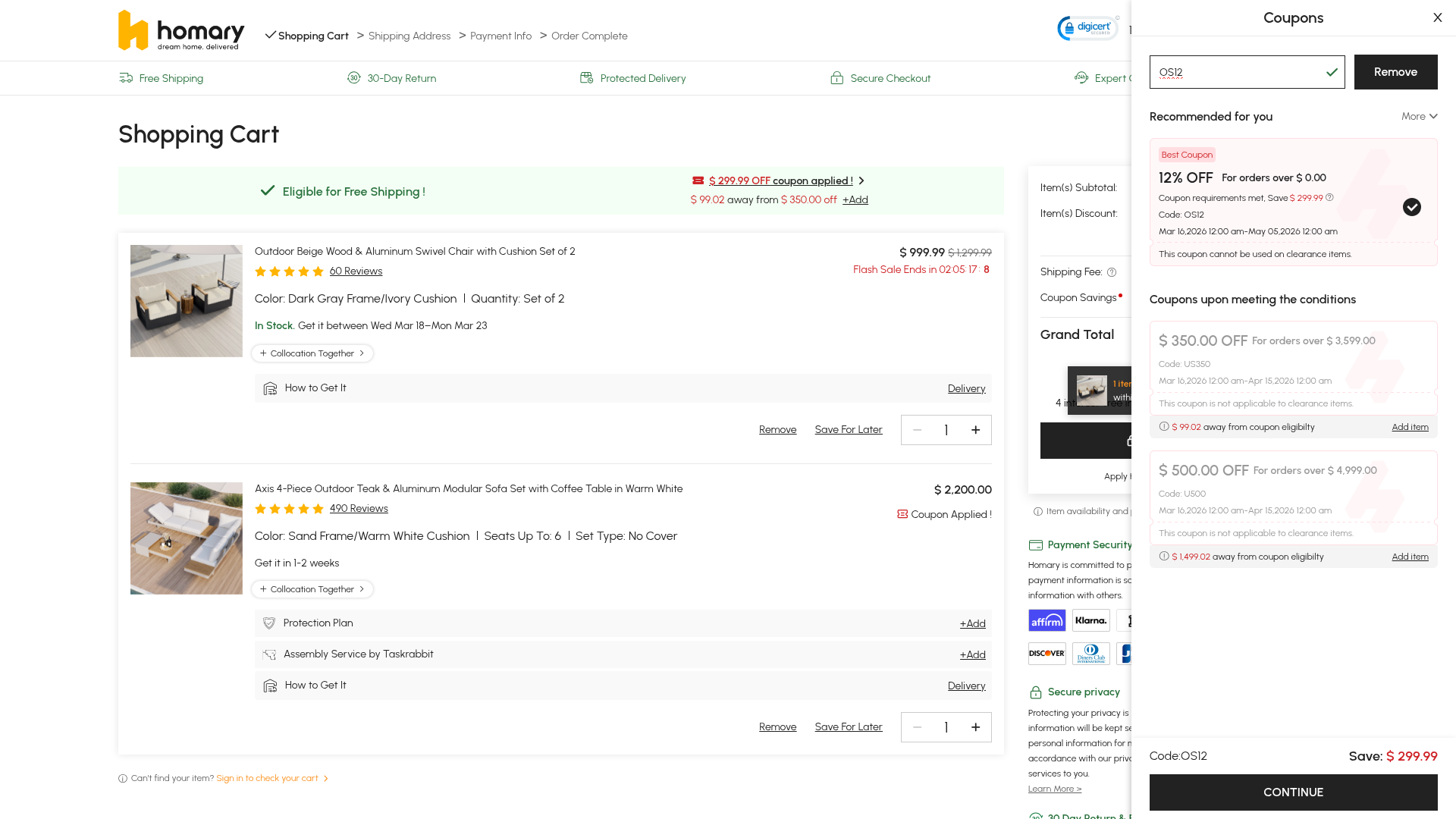
Task: Go to the Shipping Address step
Action: click(x=409, y=36)
